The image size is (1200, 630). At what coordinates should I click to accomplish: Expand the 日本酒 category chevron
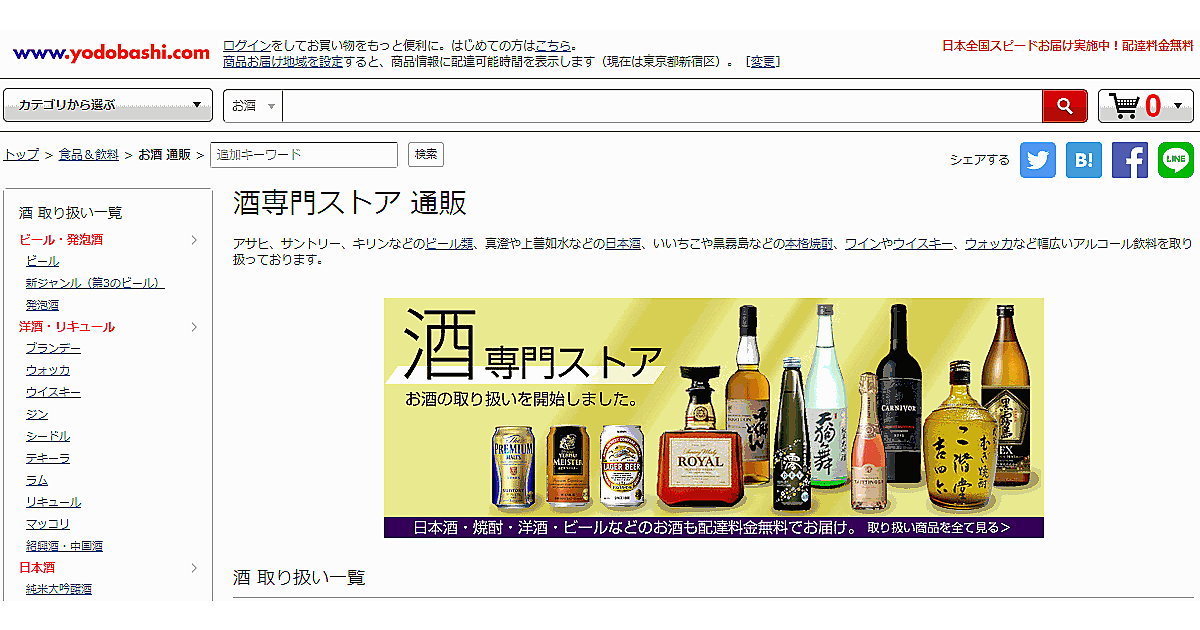click(194, 568)
